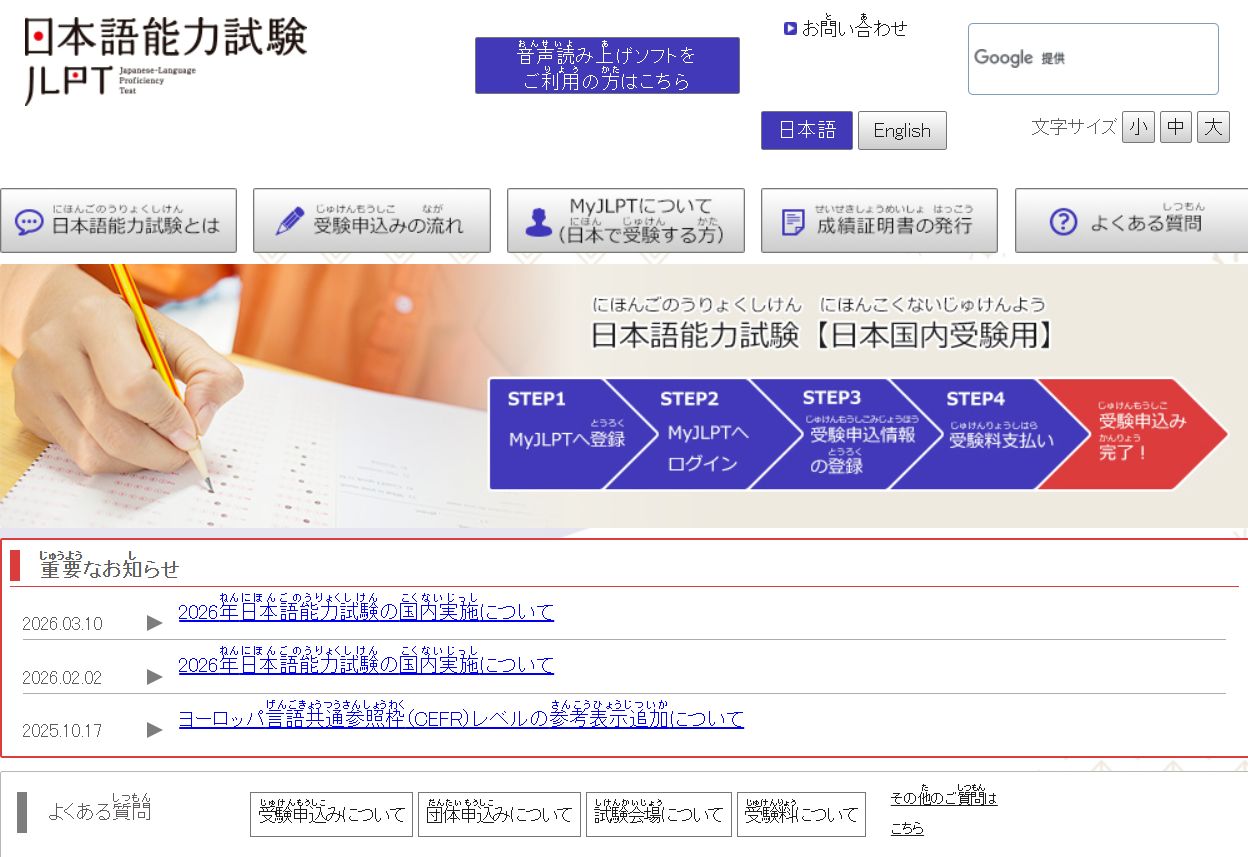Click the blue arrow icon beside お問い合わせ
Screen dimensions: 1248x857
789,28
